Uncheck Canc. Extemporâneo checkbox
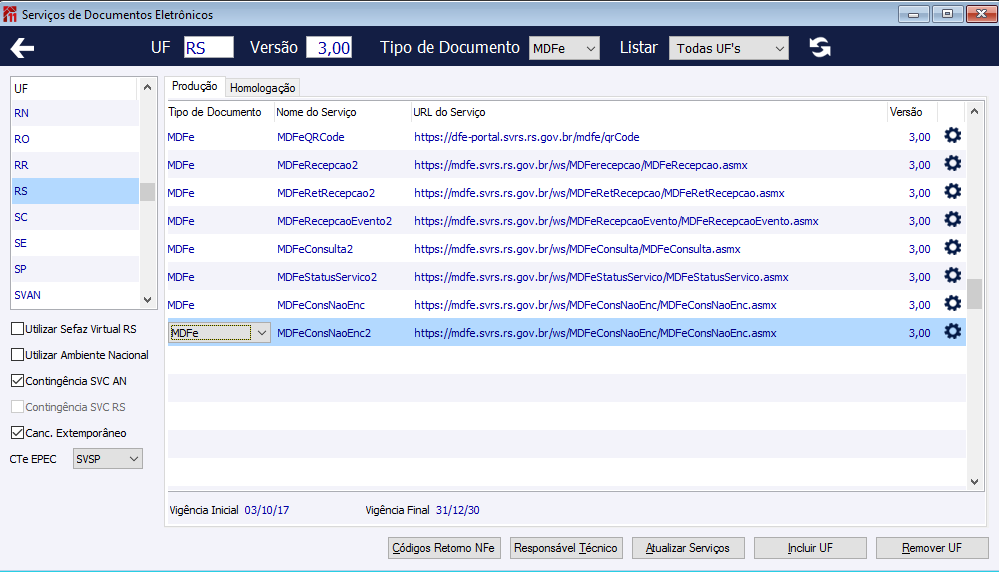Viewport: 999px width, 572px height. 18,433
